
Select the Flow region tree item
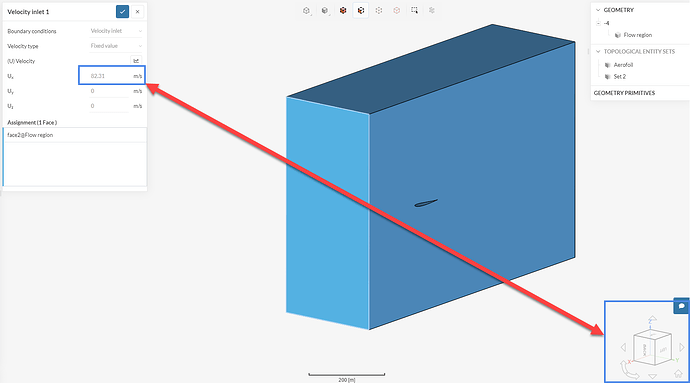(x=638, y=35)
